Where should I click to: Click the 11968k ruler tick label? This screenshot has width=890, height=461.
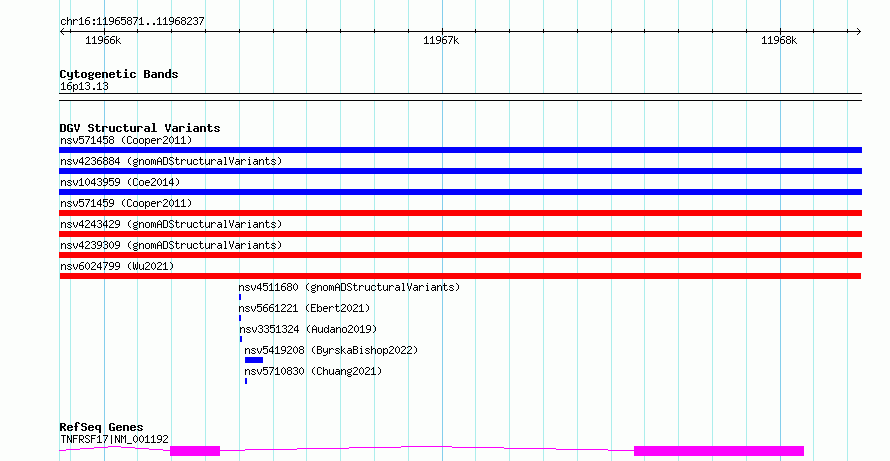pos(779,40)
